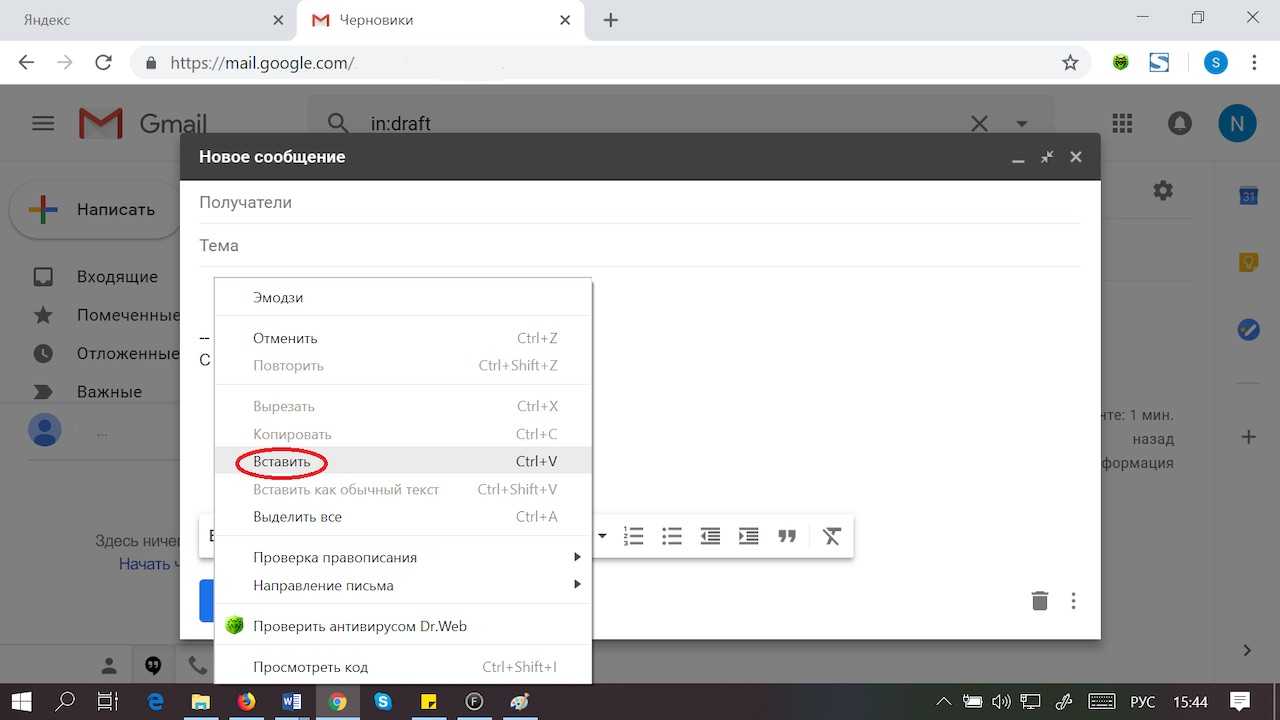
Task: Bookmark this page with the star icon
Action: click(x=1070, y=63)
